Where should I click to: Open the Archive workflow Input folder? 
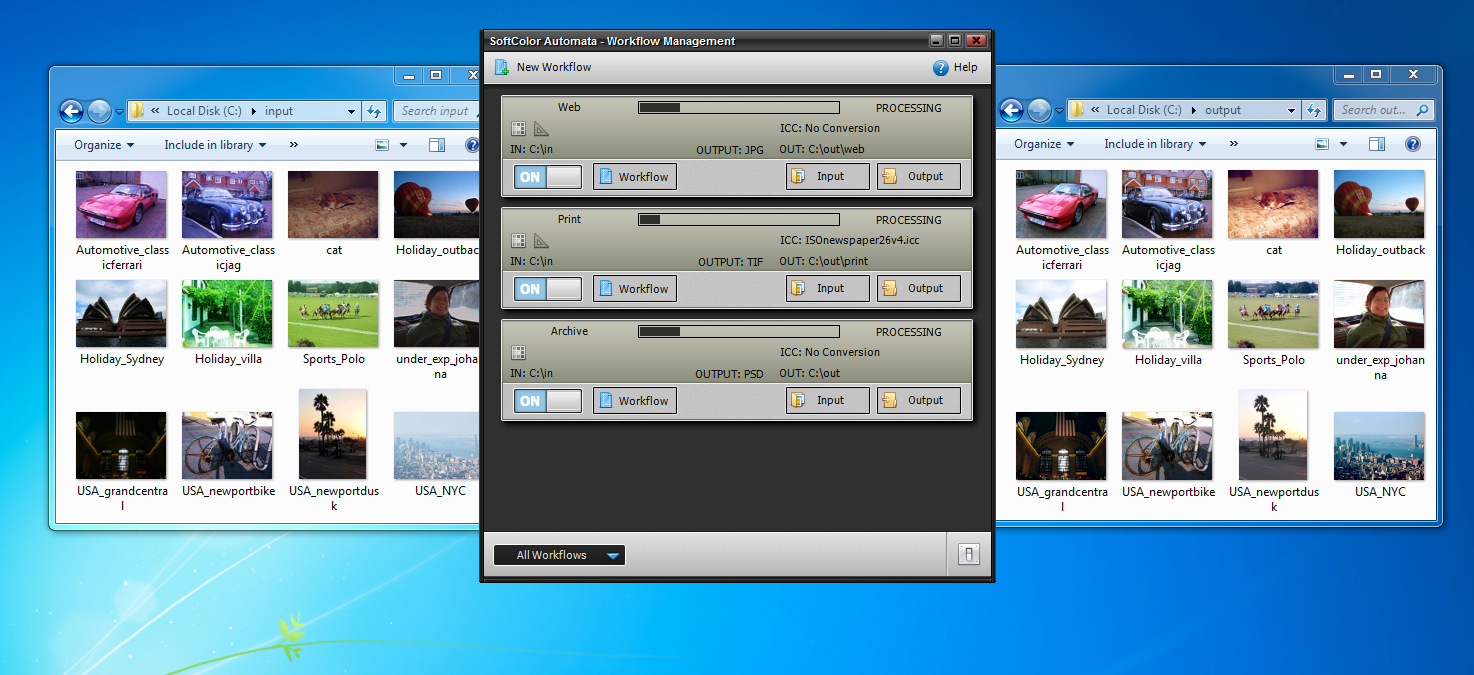pos(828,400)
